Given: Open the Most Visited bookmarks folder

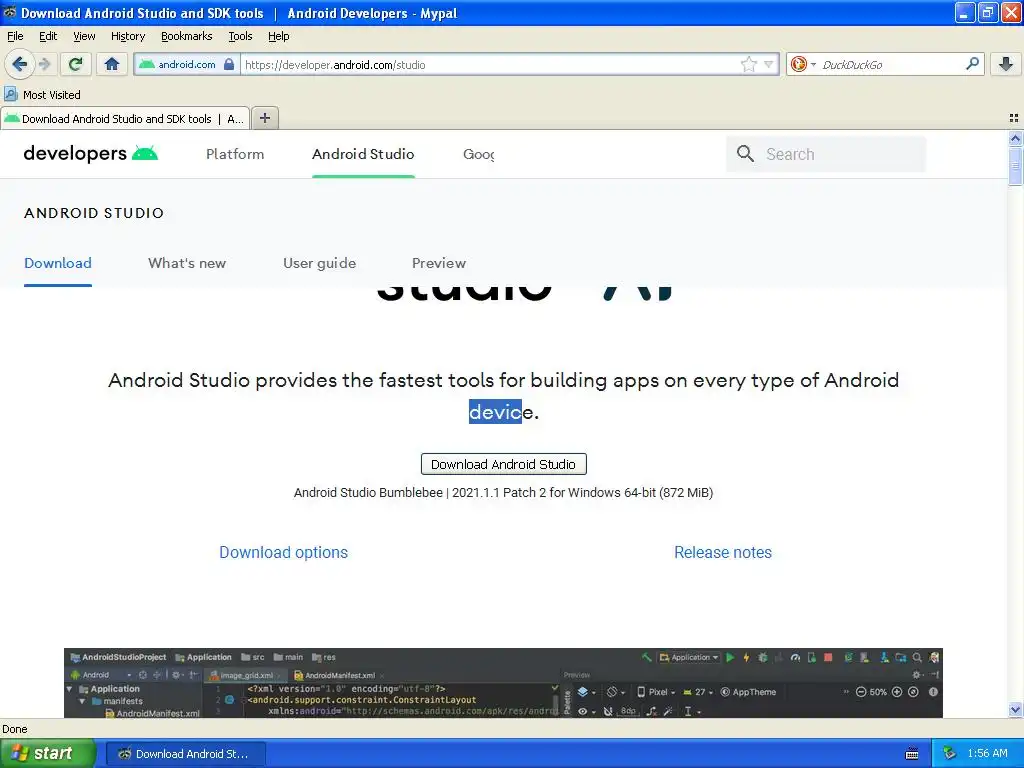Looking at the screenshot, I should pyautogui.click(x=42, y=95).
